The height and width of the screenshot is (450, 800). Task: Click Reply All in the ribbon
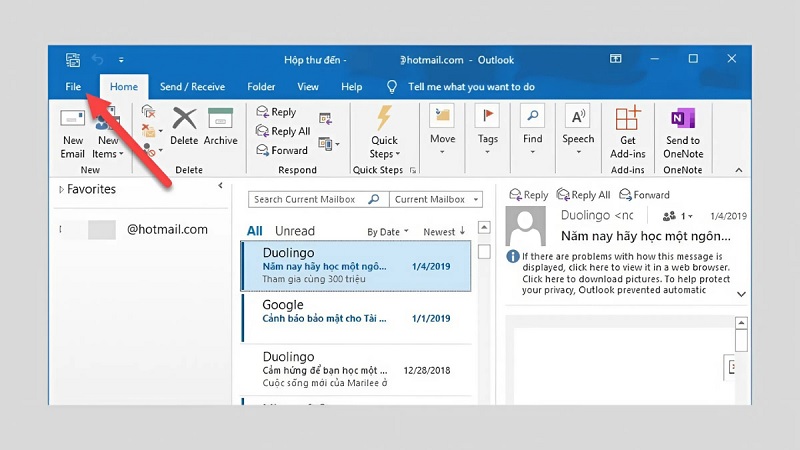coord(283,131)
